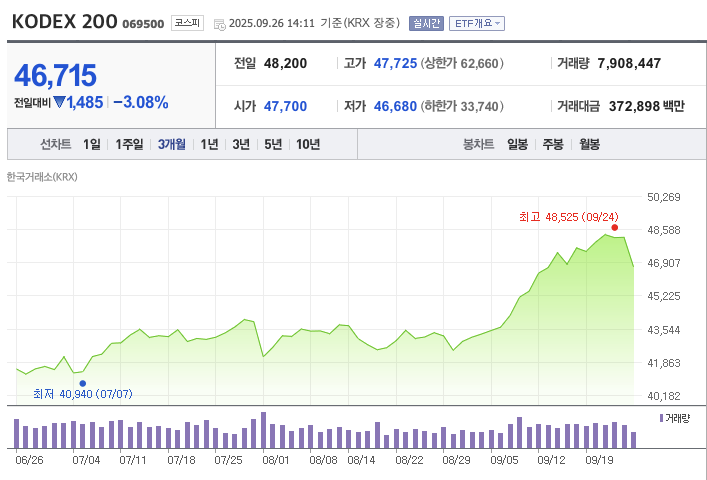Switch to 1주일 chart range
The width and height of the screenshot is (707, 480).
130,144
